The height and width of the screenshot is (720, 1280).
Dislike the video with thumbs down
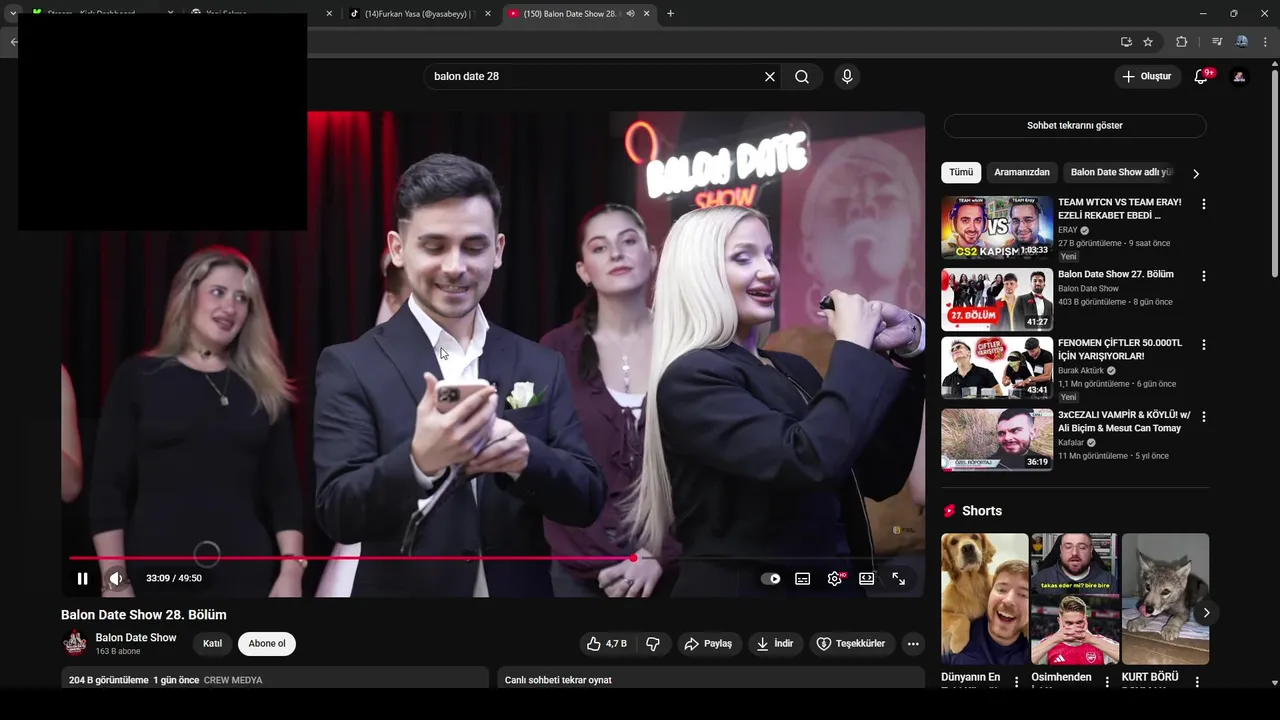pos(653,644)
